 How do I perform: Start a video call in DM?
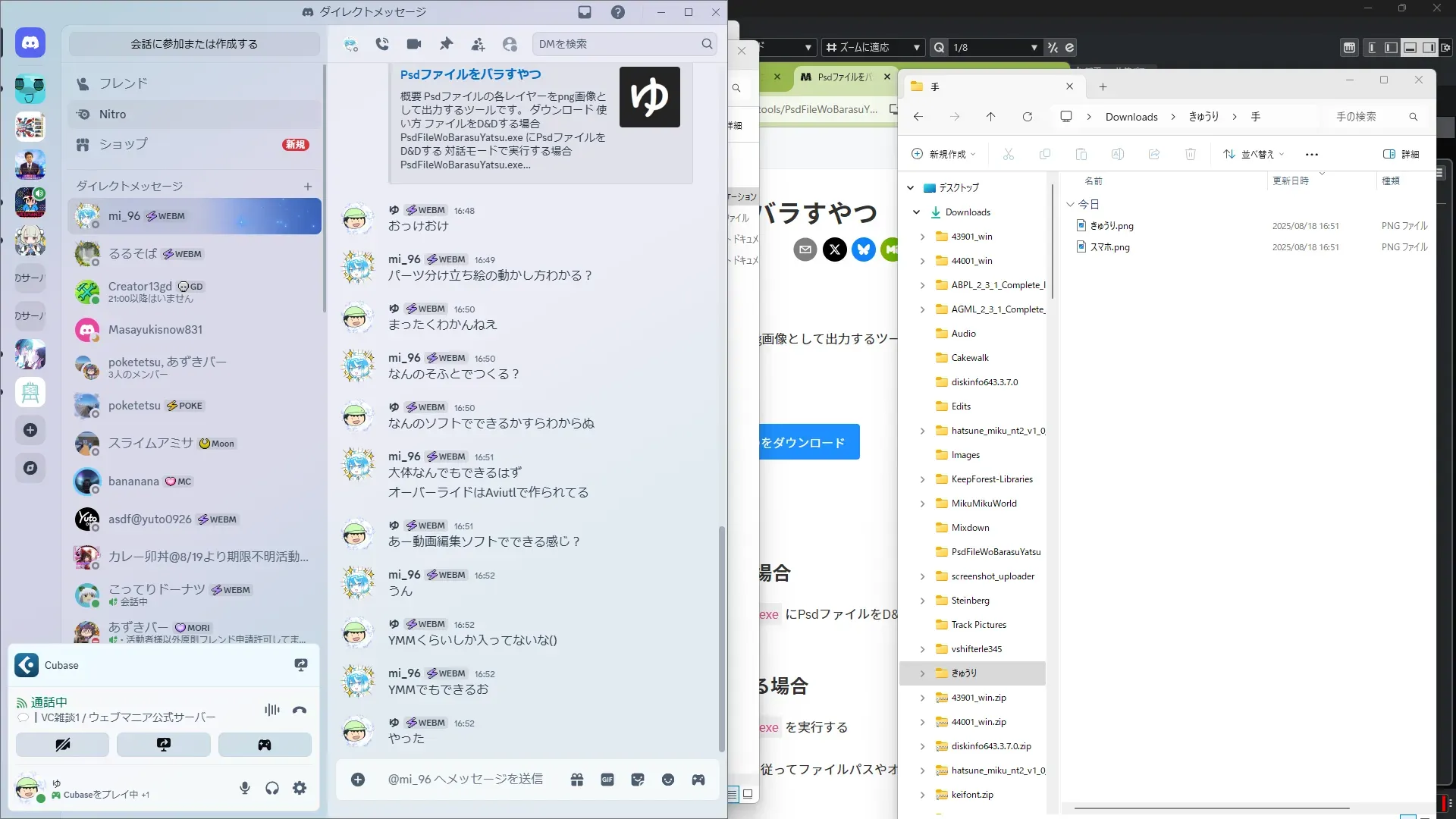[414, 44]
